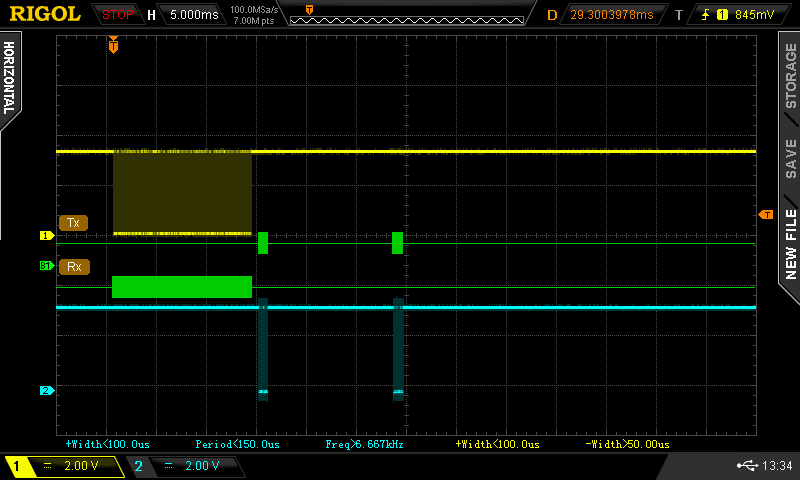
Task: Click the 100.0MSa/s sample rate readout
Action: point(254,9)
